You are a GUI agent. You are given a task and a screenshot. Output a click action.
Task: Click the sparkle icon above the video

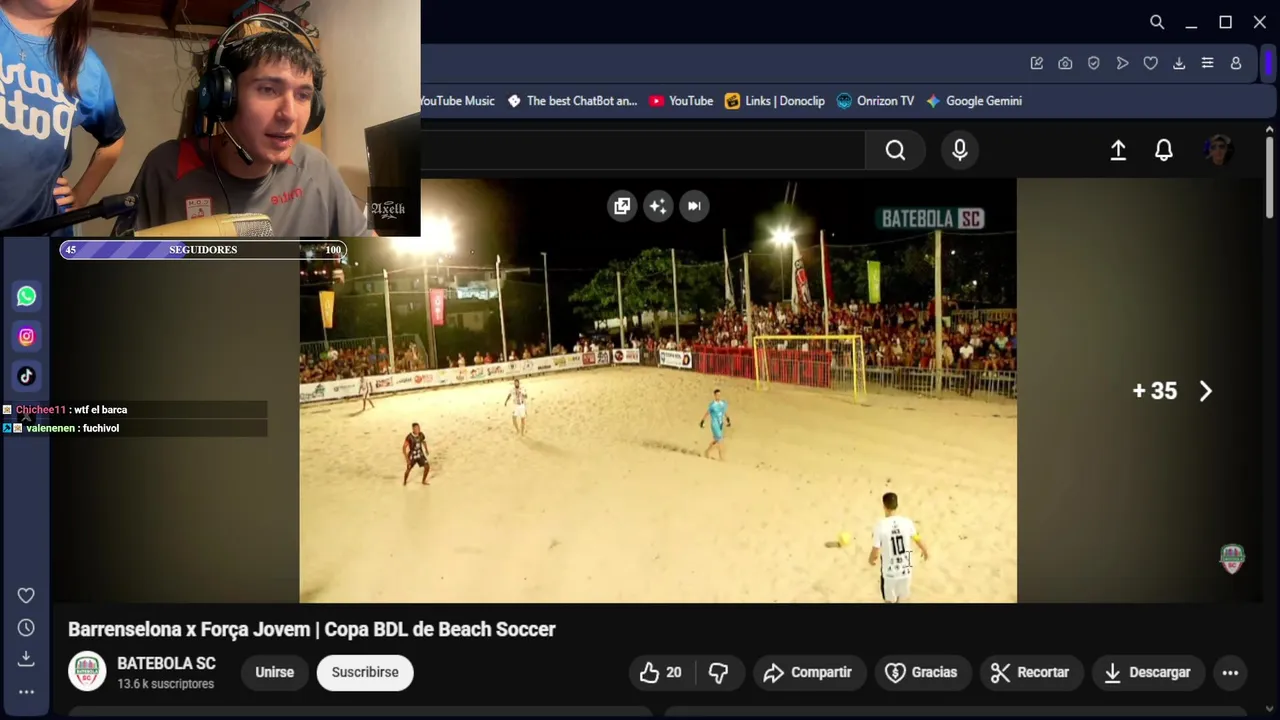(x=658, y=206)
